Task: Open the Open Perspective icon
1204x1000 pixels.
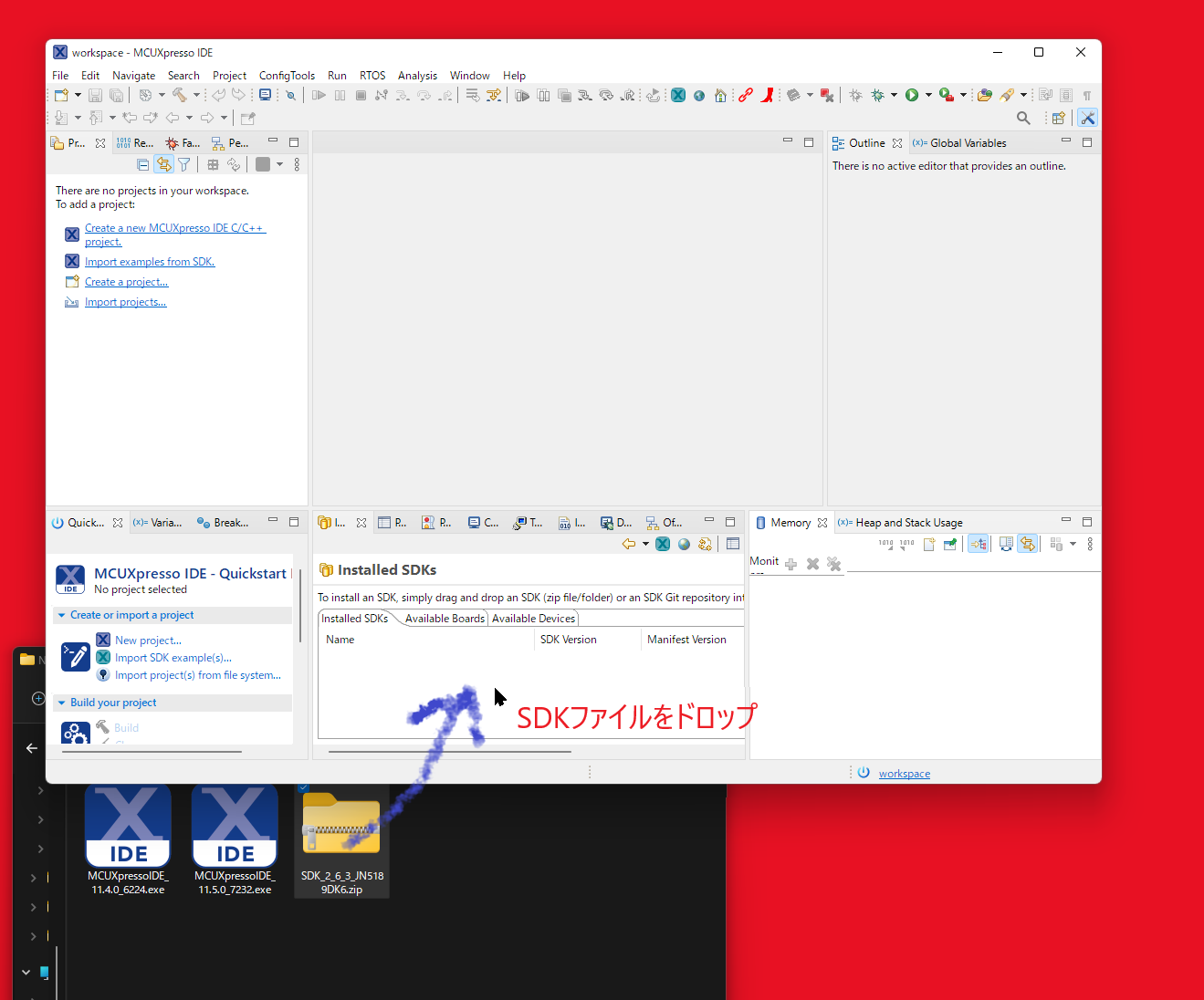Action: (x=1059, y=118)
